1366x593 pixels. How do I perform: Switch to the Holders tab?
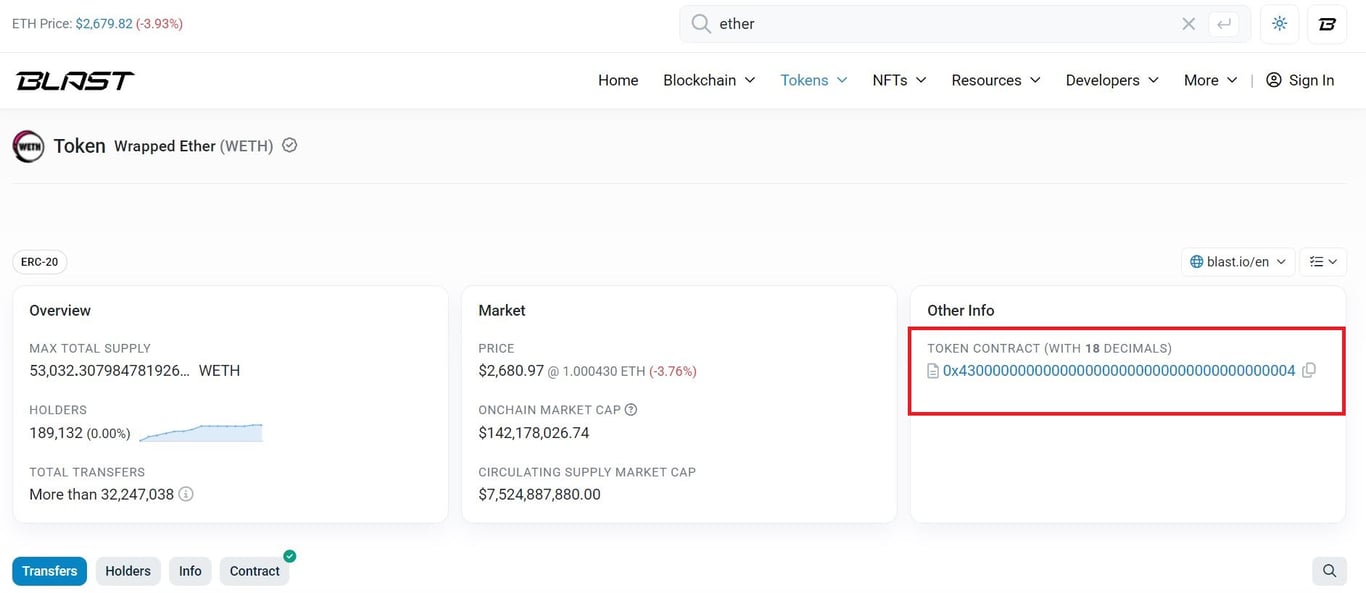(127, 570)
